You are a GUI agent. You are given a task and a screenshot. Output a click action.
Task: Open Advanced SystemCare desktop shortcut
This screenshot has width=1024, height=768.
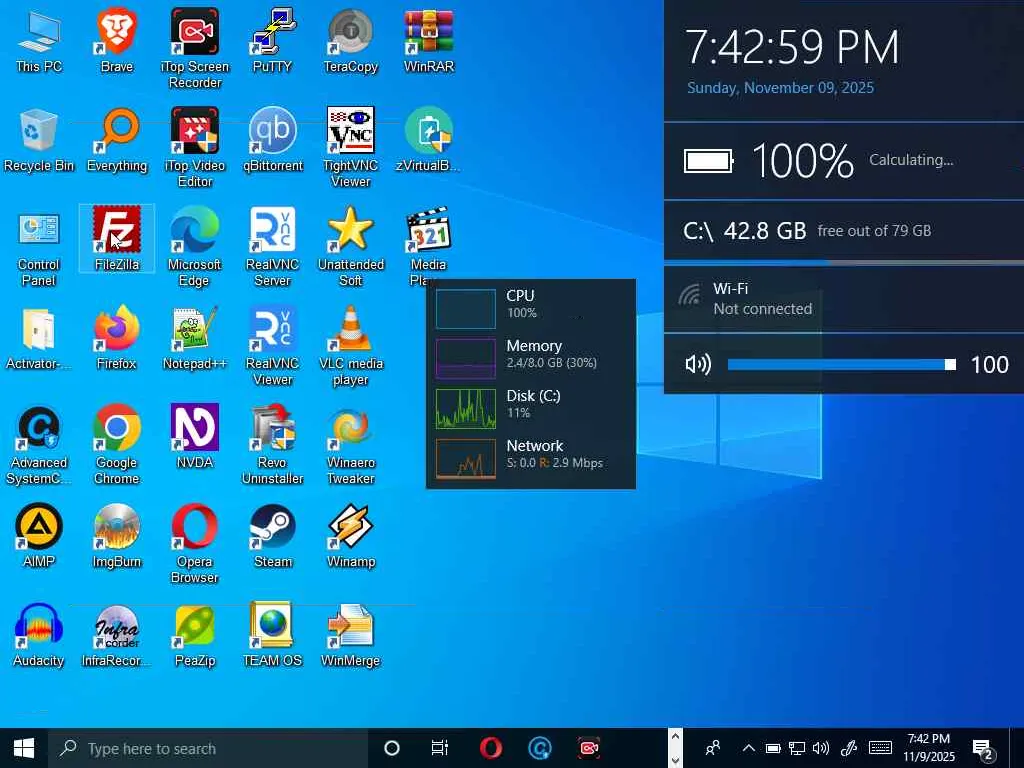coord(39,445)
